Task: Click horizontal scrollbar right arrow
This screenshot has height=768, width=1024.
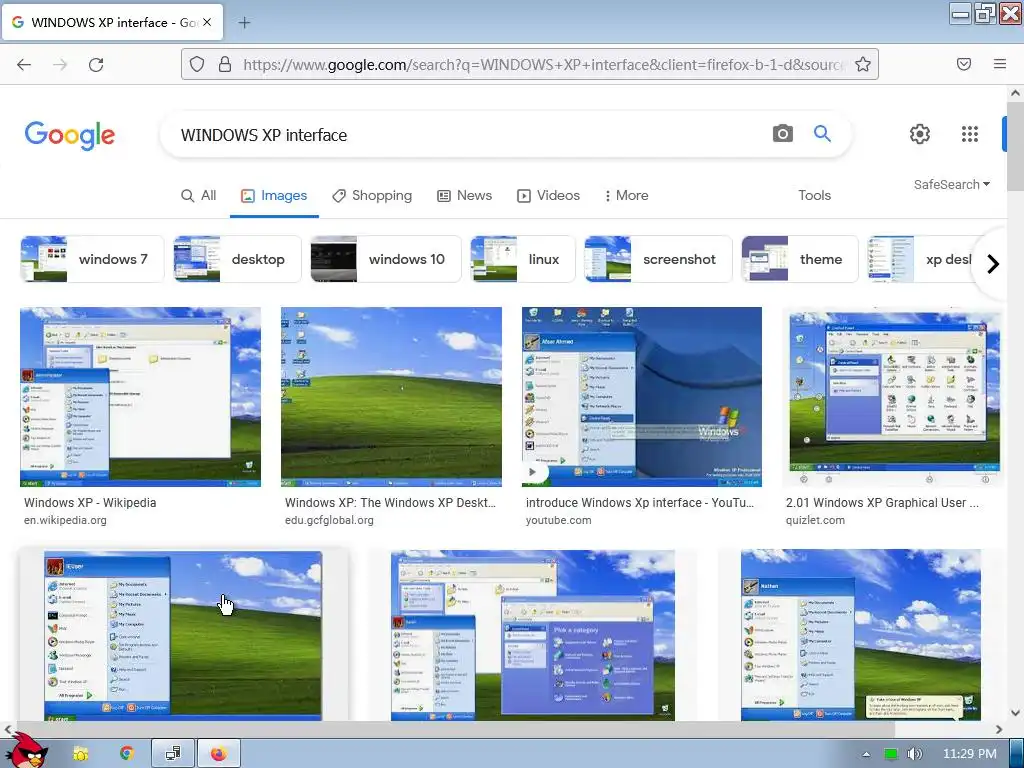Action: click(999, 729)
